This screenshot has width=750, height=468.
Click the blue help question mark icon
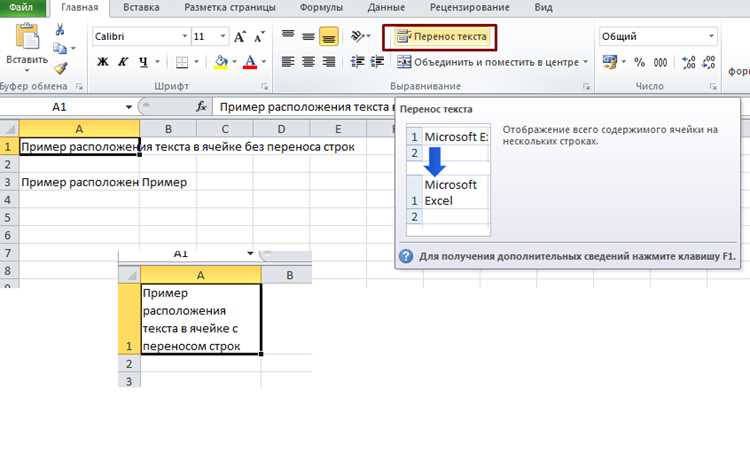[406, 256]
